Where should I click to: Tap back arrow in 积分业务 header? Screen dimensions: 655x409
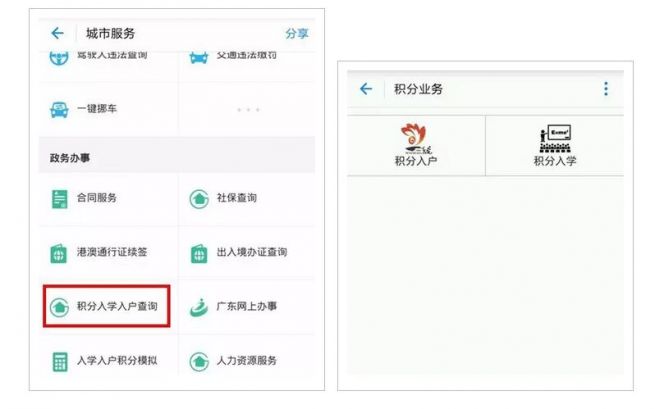365,89
